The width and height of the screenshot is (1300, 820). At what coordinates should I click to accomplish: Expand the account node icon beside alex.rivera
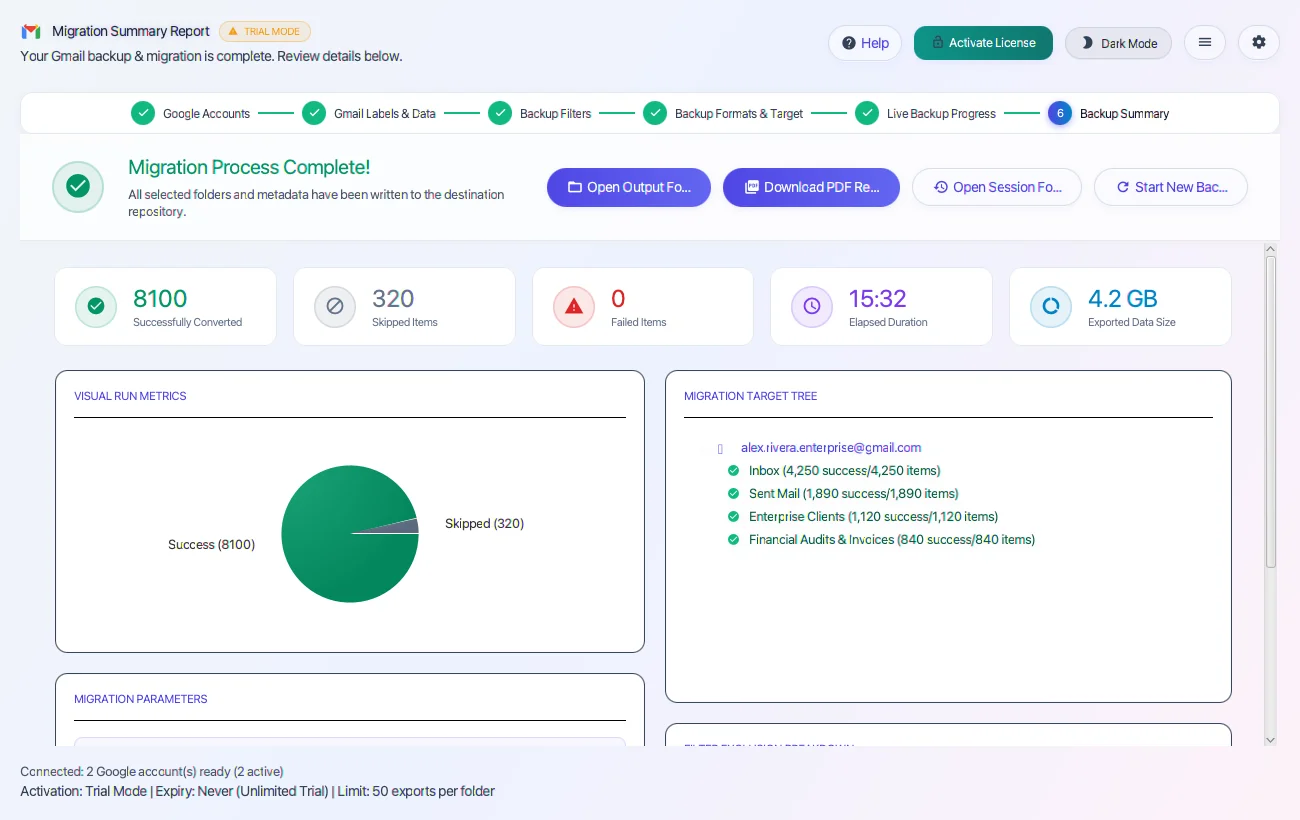pyautogui.click(x=720, y=449)
